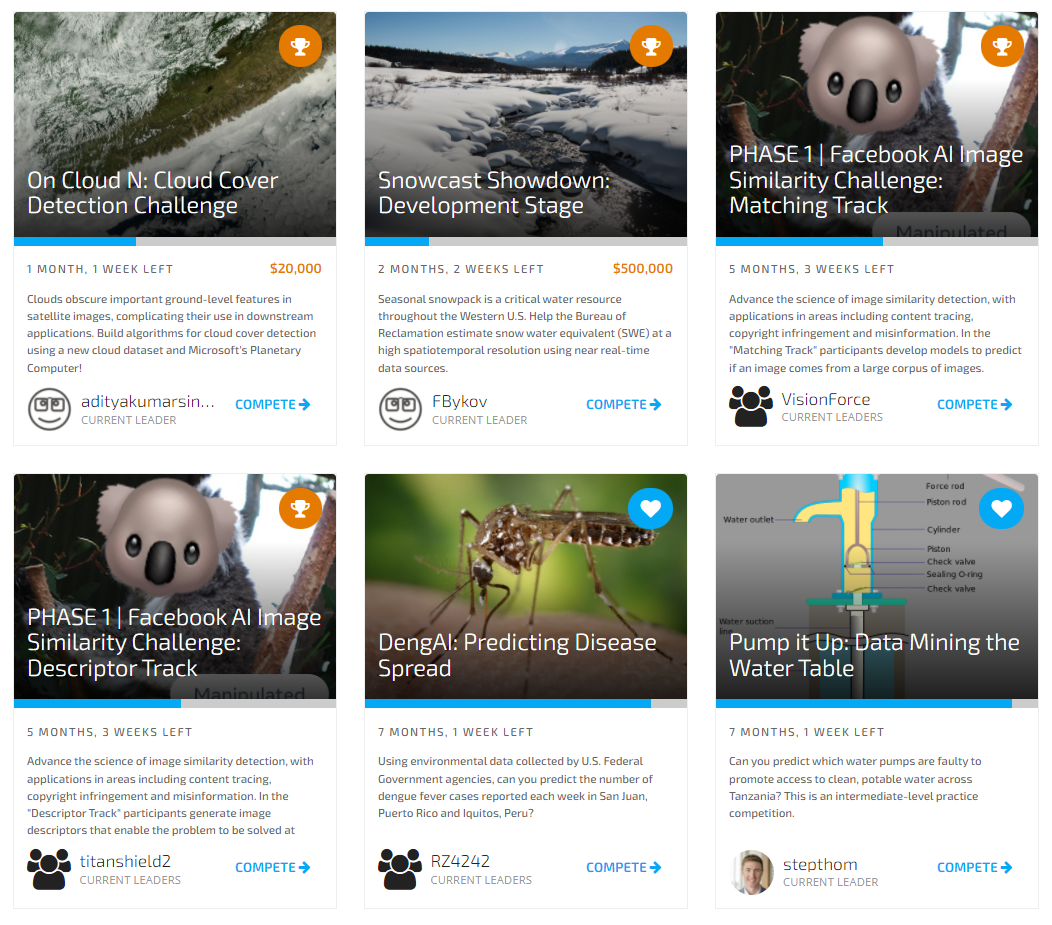Click COMPETE on the Snowcast Showdown card
The height and width of the screenshot is (925, 1052).
(623, 404)
